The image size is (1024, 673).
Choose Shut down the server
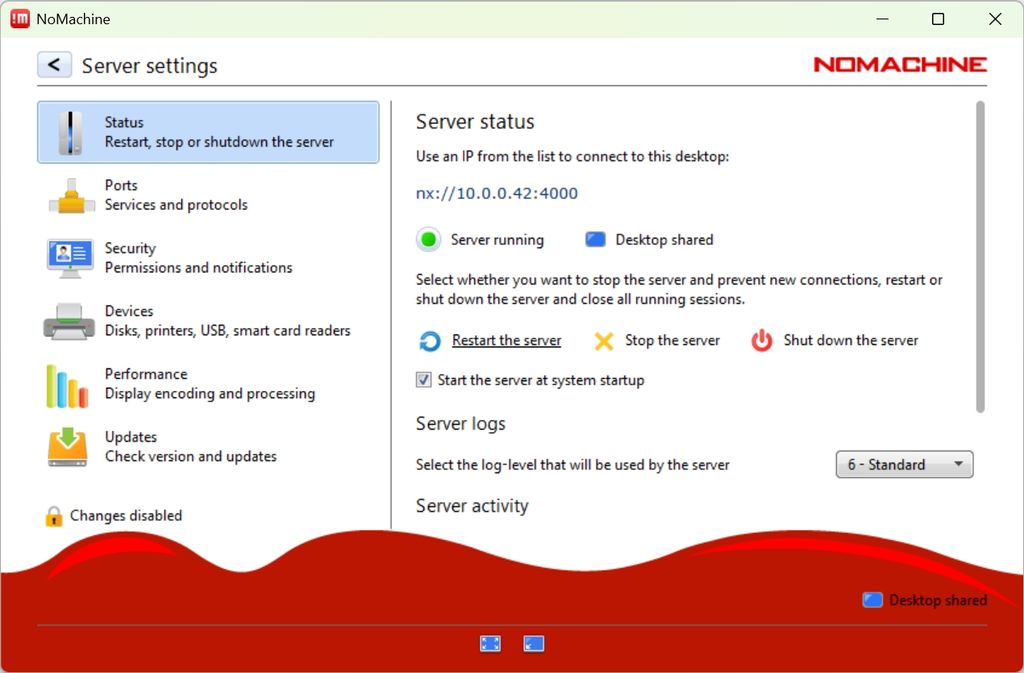tap(850, 340)
